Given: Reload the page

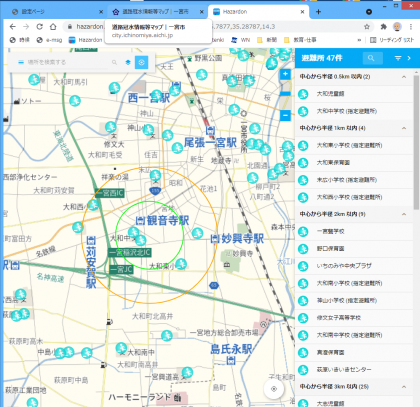Looking at the screenshot, I should pos(39,27).
